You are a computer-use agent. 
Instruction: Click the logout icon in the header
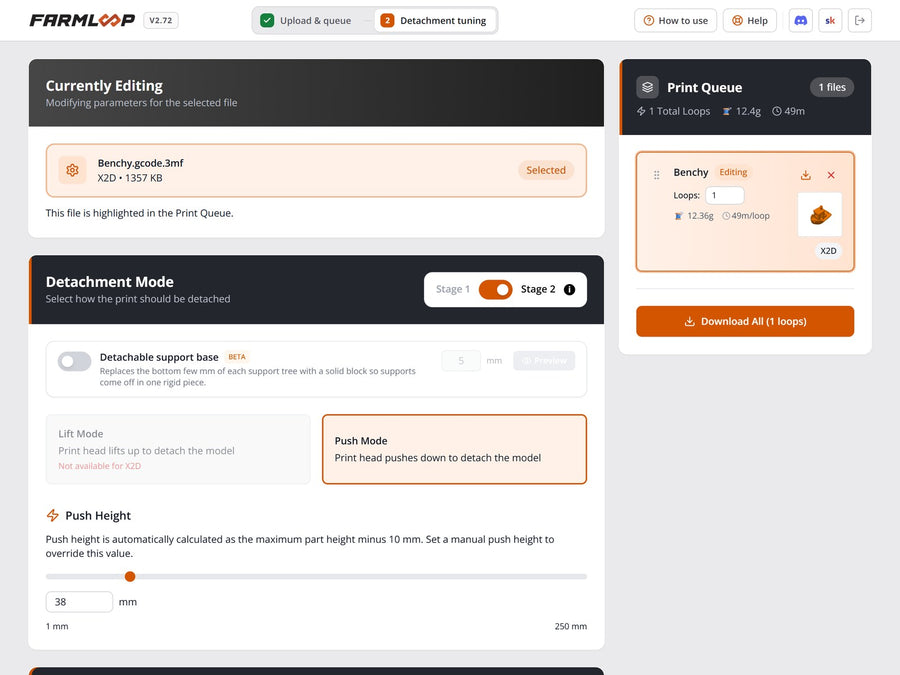(859, 21)
